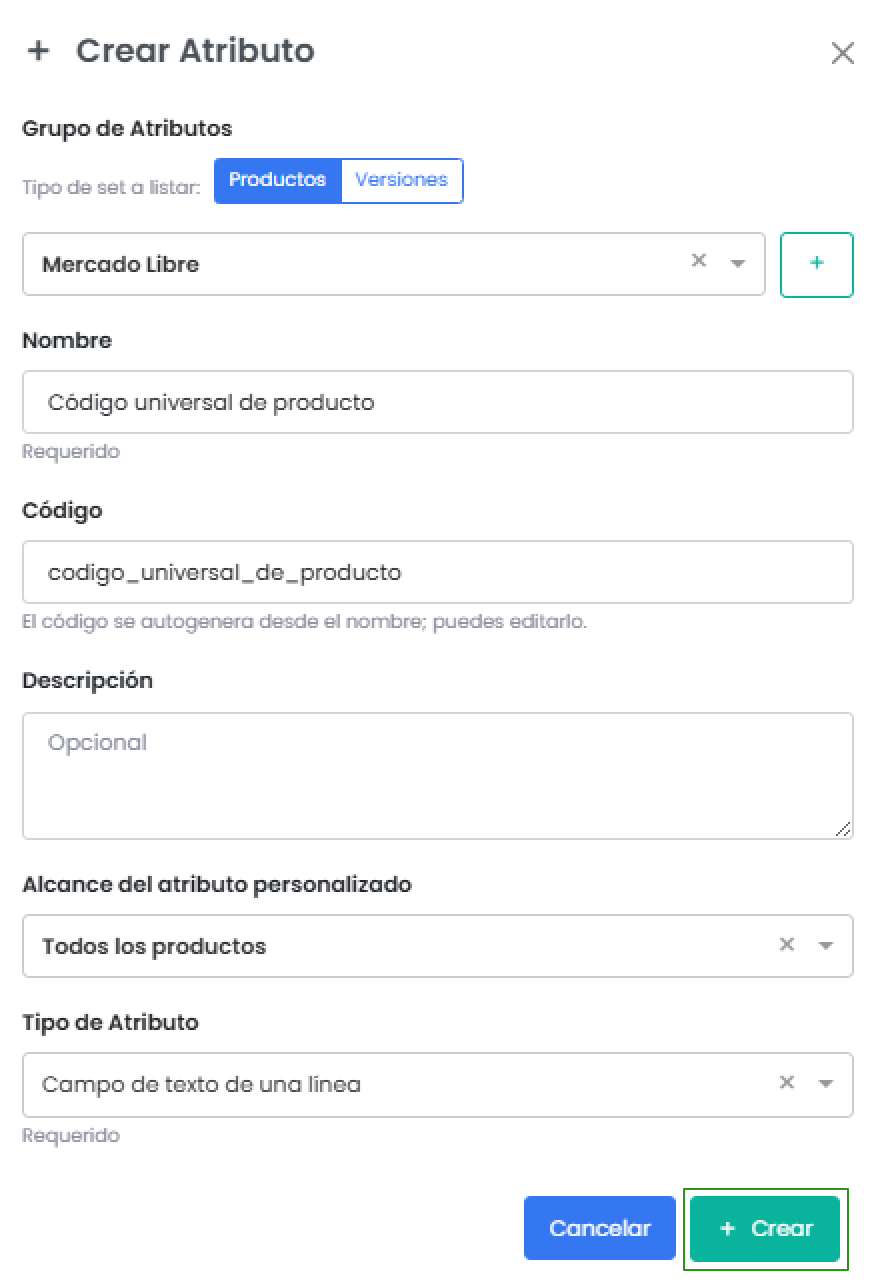872x1284 pixels.
Task: Click the Nombre input field
Action: pos(437,402)
